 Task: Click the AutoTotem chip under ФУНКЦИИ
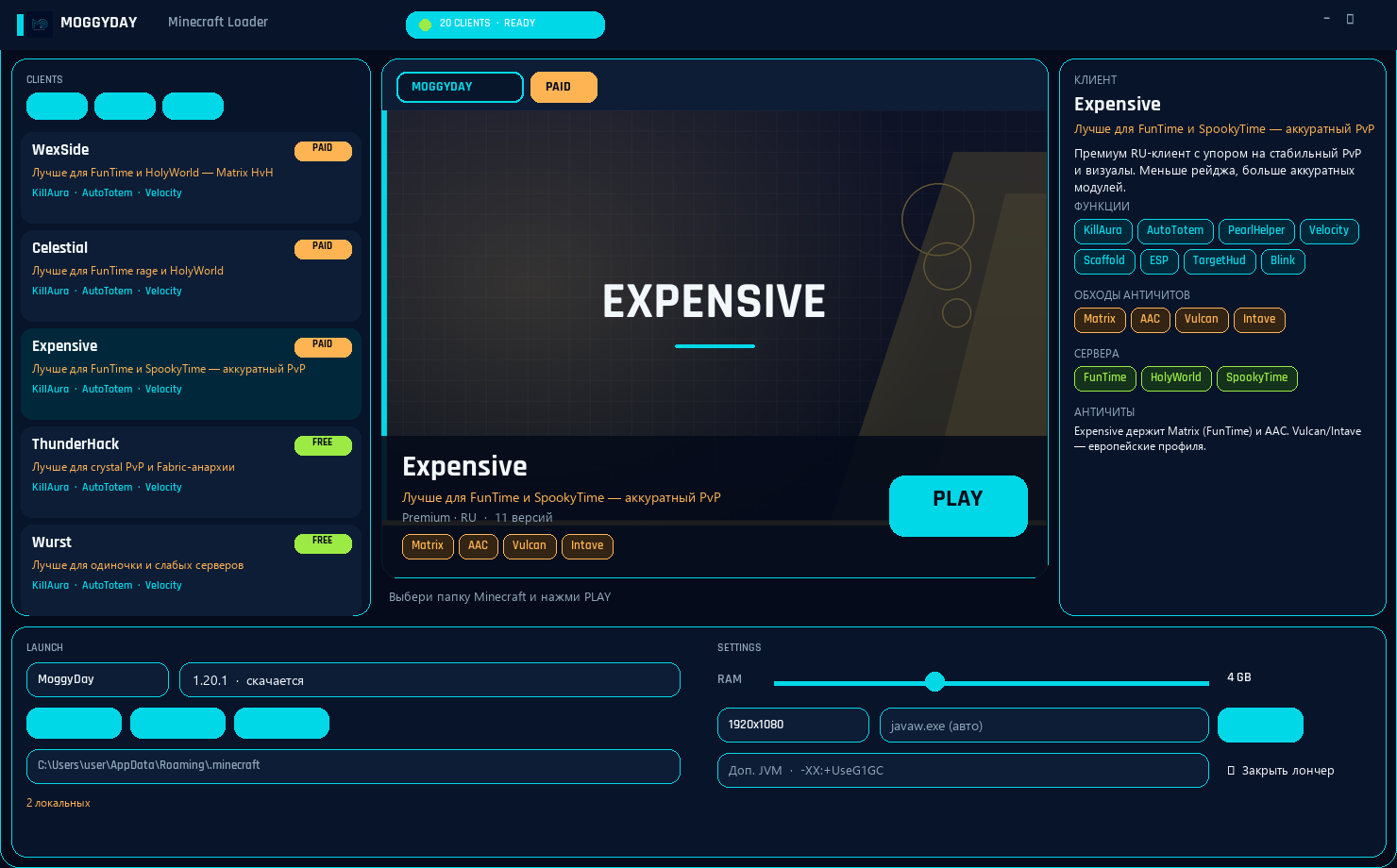1175,231
